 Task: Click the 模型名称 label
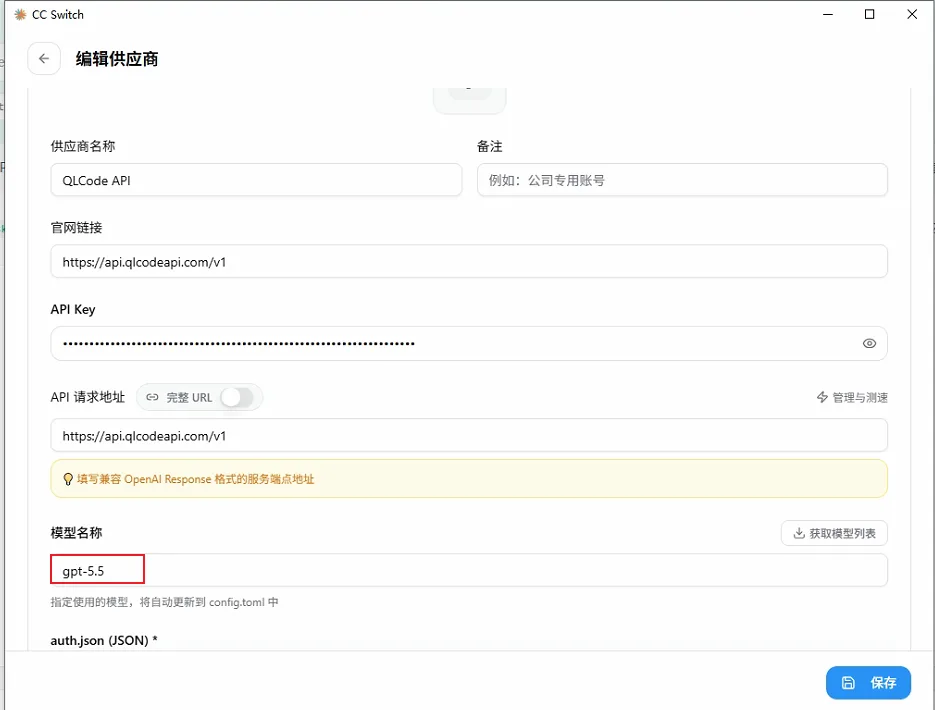click(76, 533)
